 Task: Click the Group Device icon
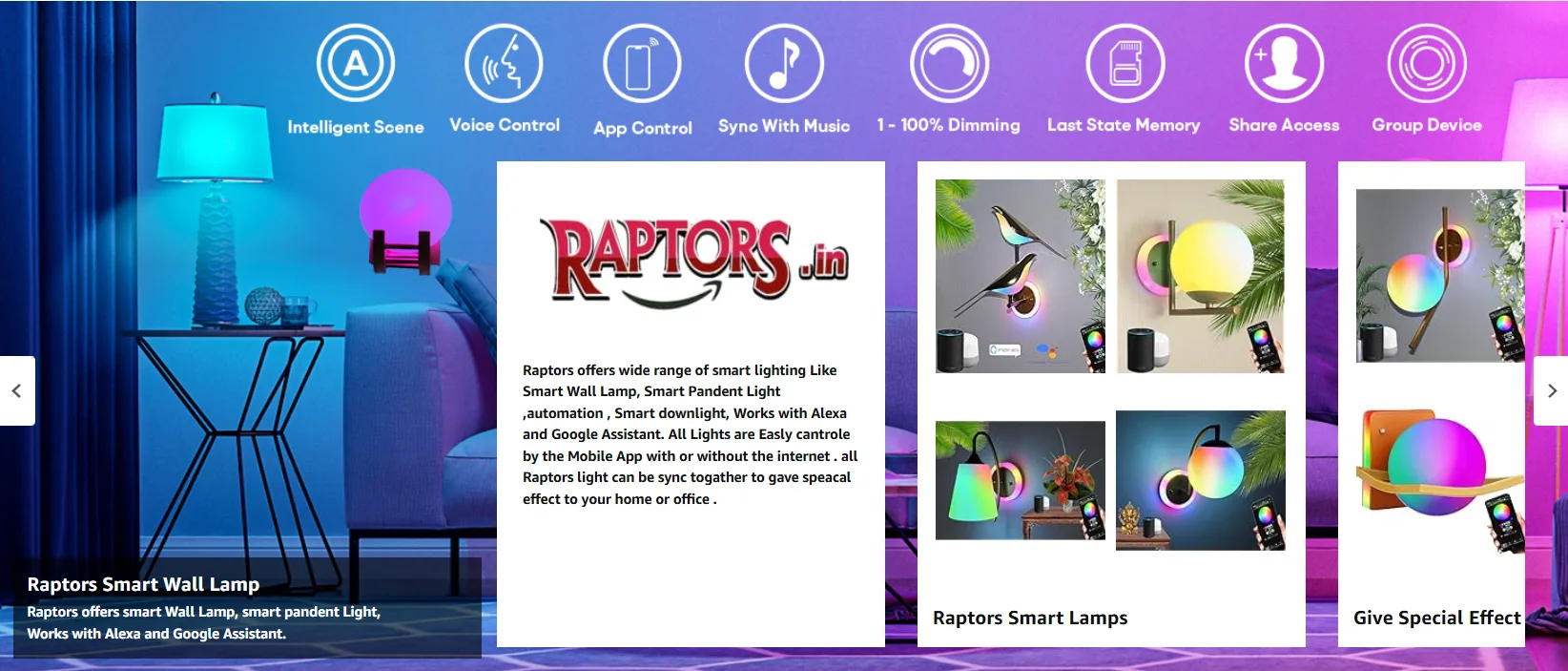coord(1427,64)
